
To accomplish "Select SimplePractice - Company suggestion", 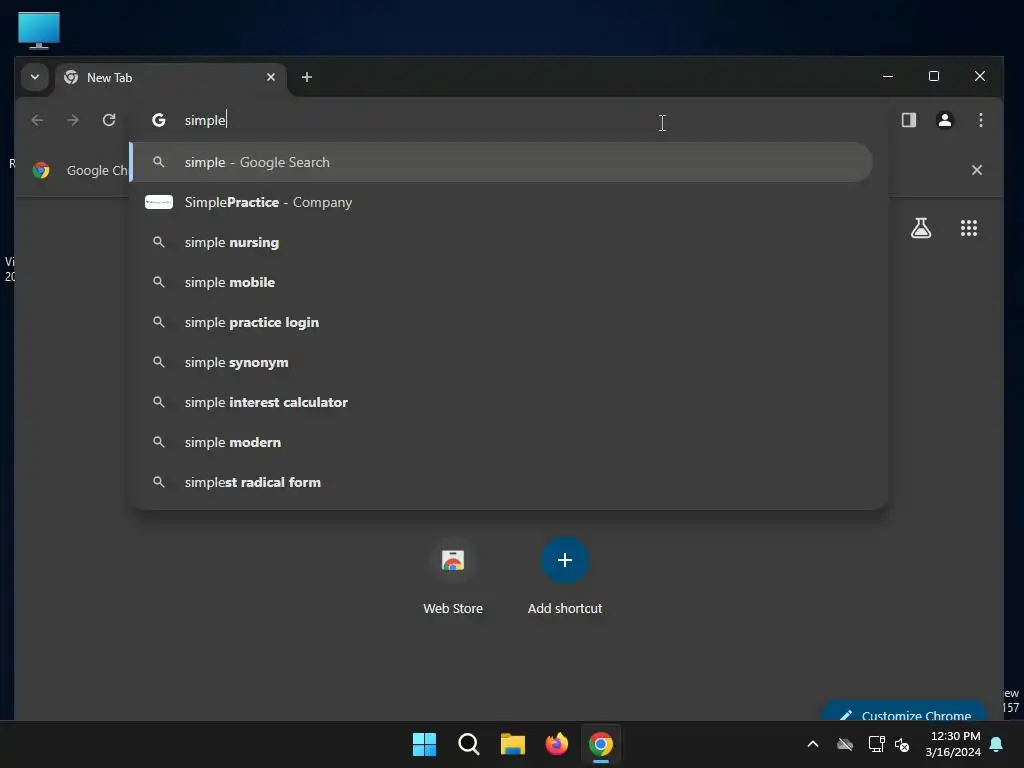I will [501, 202].
